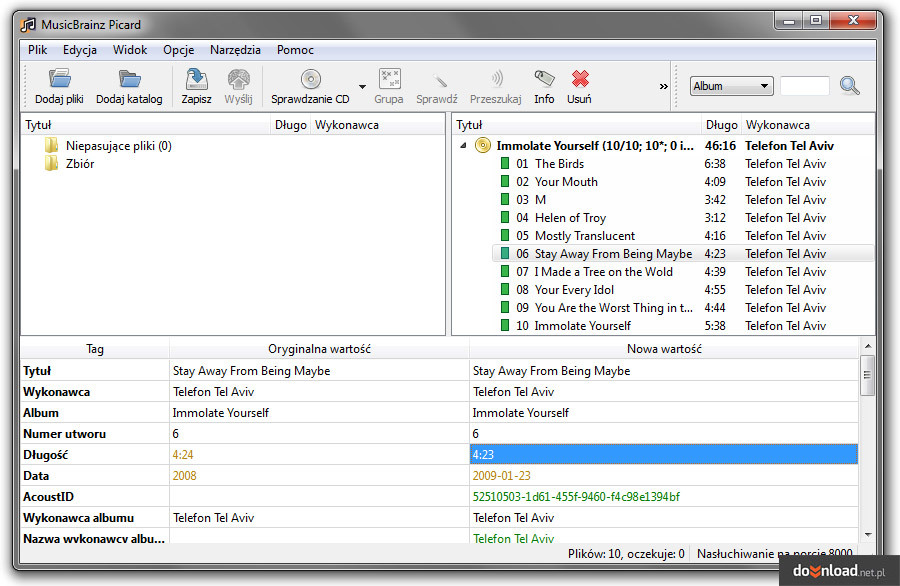Click the Sprawdź lookup icon

point(439,79)
